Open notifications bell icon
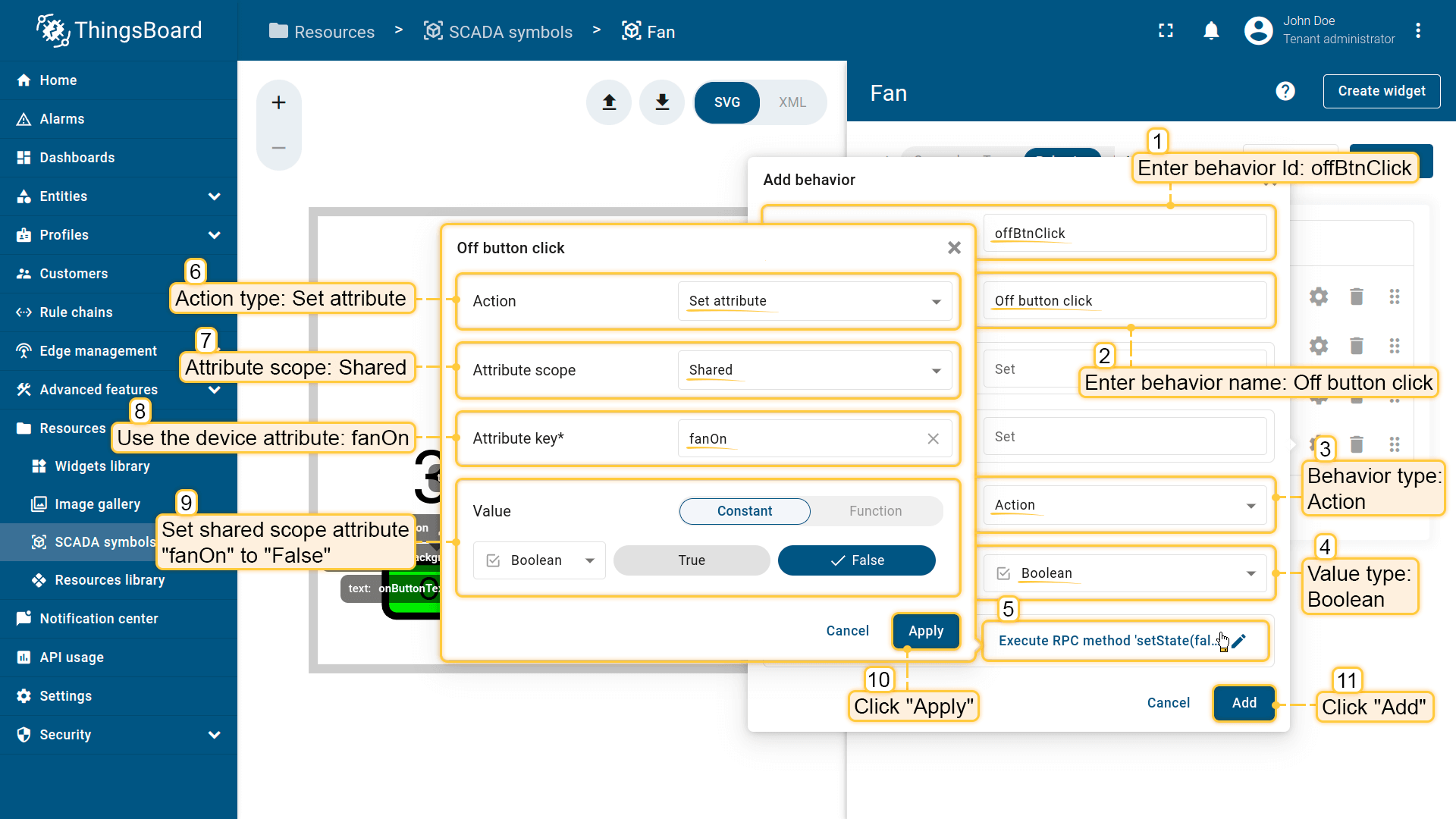Screen dimensions: 1456x819 coord(1211,31)
